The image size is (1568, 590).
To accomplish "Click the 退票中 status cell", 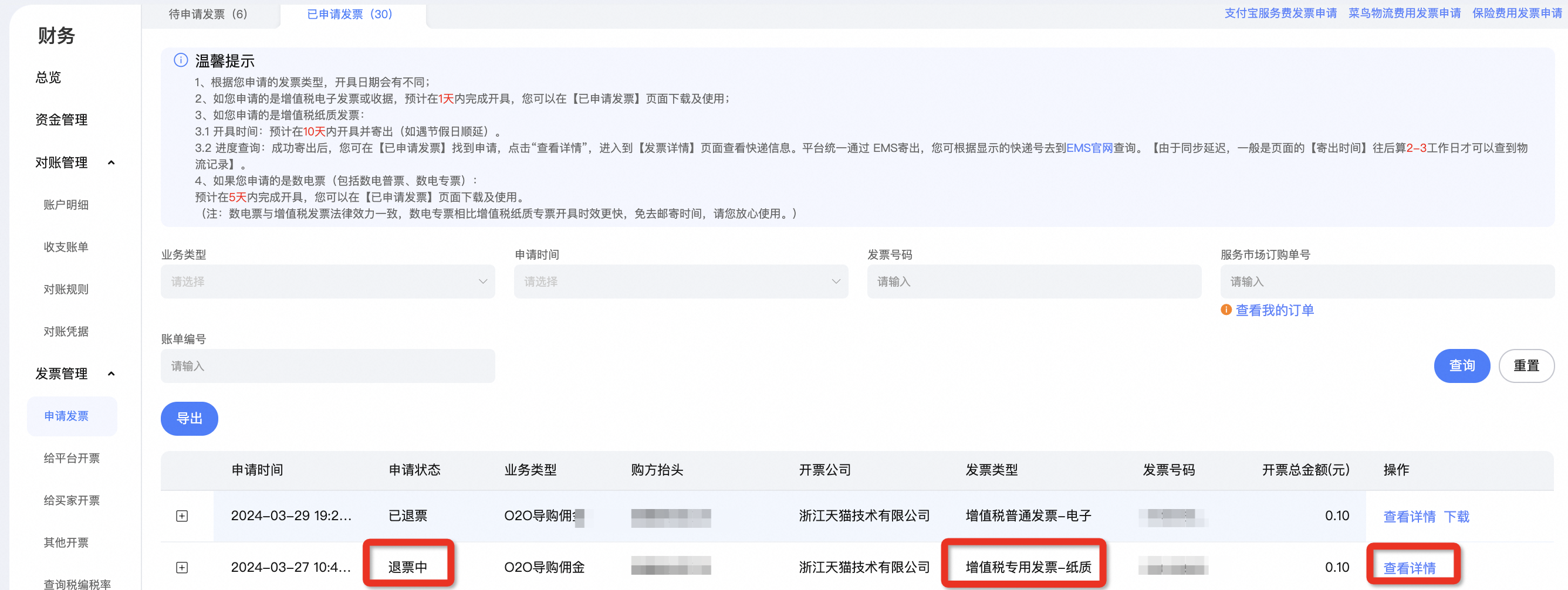I will point(408,568).
